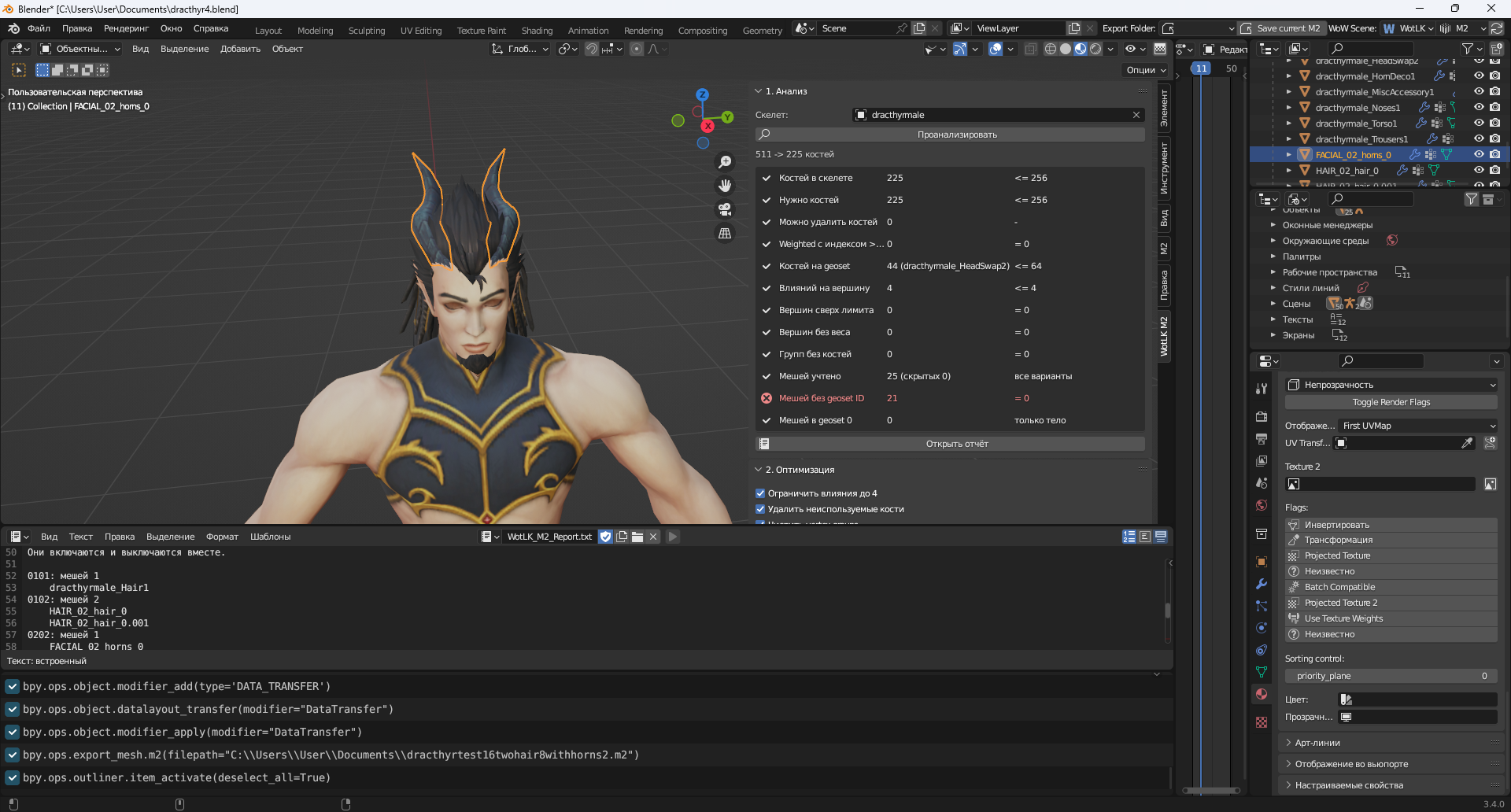The width and height of the screenshot is (1511, 812).
Task: Toggle viewport overlays icon
Action: [996, 49]
